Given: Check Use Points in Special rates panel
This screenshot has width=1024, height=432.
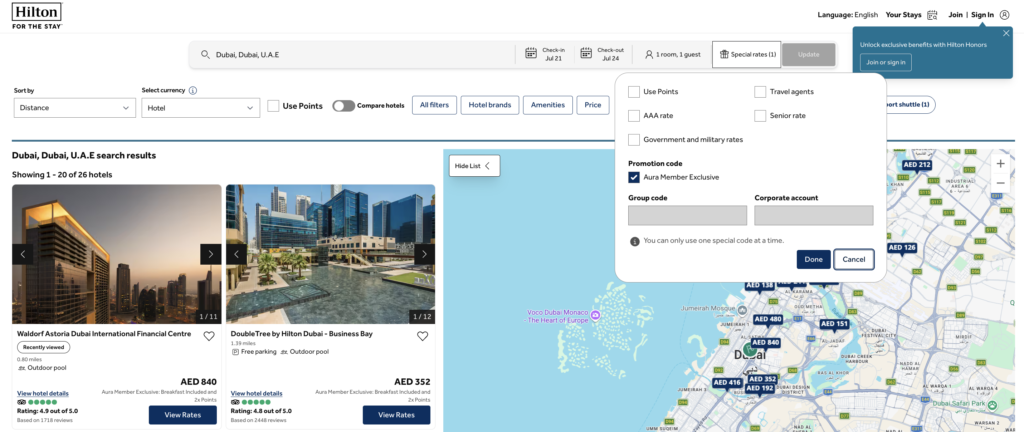Looking at the screenshot, I should [633, 92].
